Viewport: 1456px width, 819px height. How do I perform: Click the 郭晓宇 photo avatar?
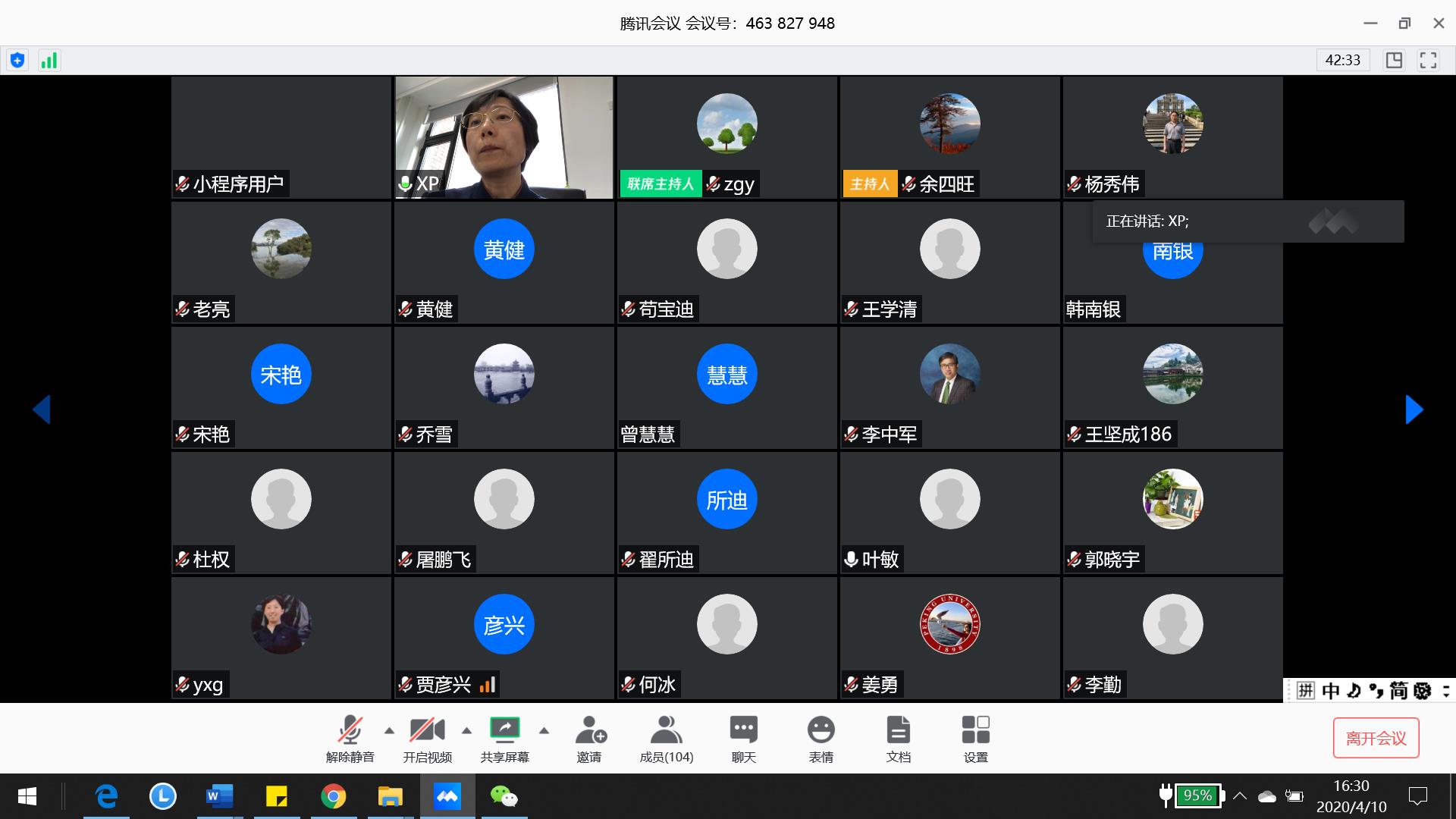tap(1172, 499)
